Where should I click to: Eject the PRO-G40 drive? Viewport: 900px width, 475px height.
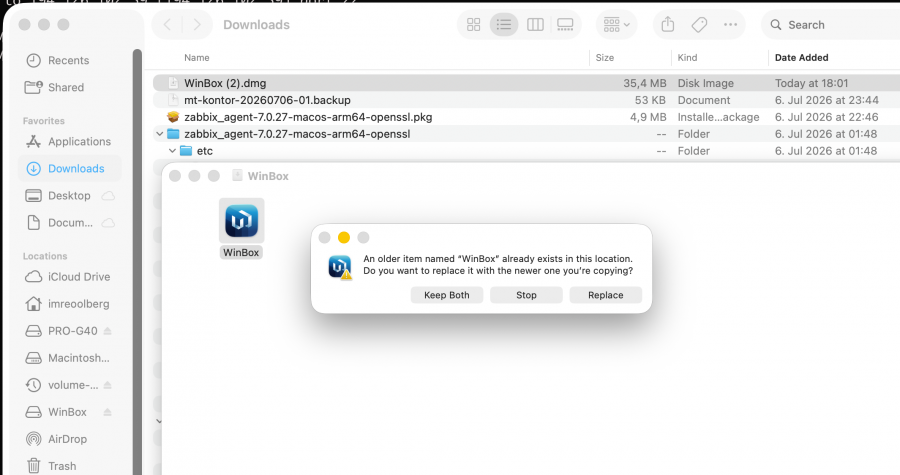pyautogui.click(x=107, y=331)
